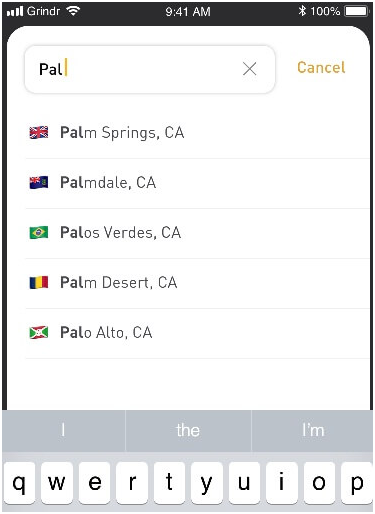Tap the tricolor flag beside Palm Desert

point(39,283)
